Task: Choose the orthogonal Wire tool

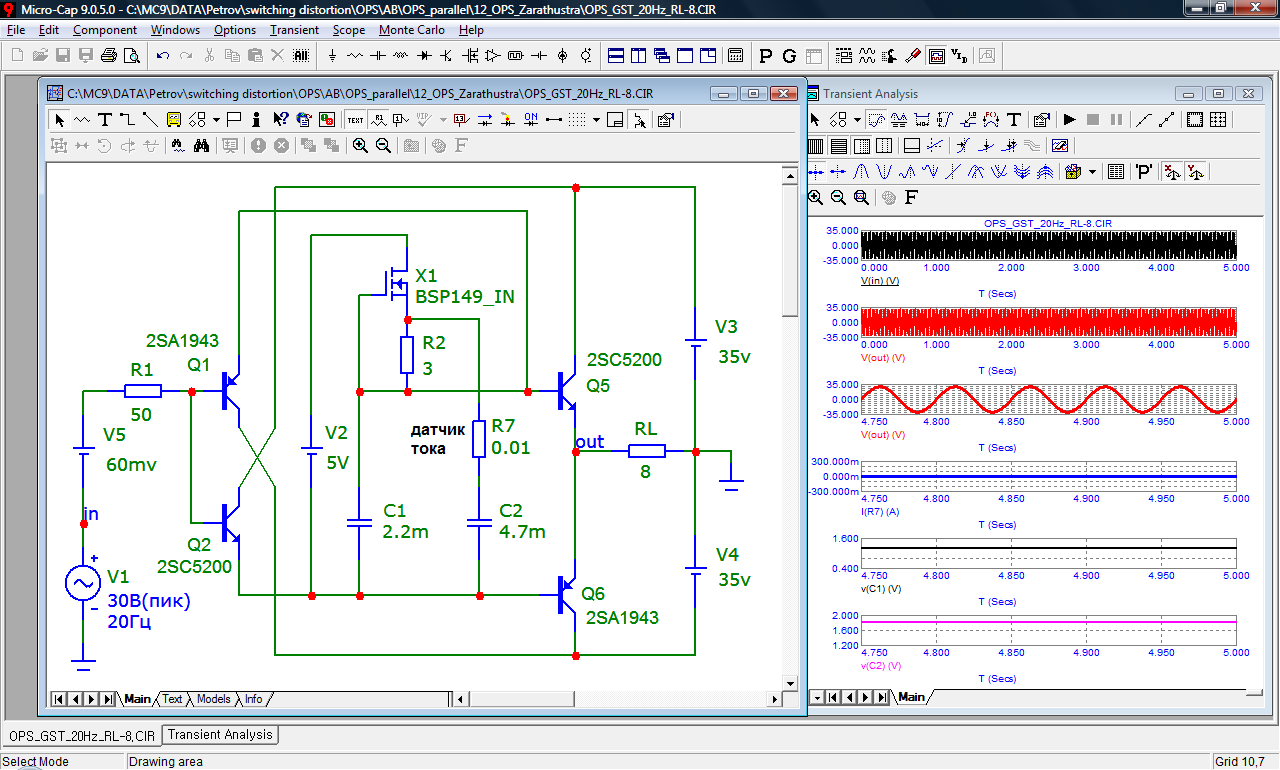Action: pyautogui.click(x=127, y=120)
